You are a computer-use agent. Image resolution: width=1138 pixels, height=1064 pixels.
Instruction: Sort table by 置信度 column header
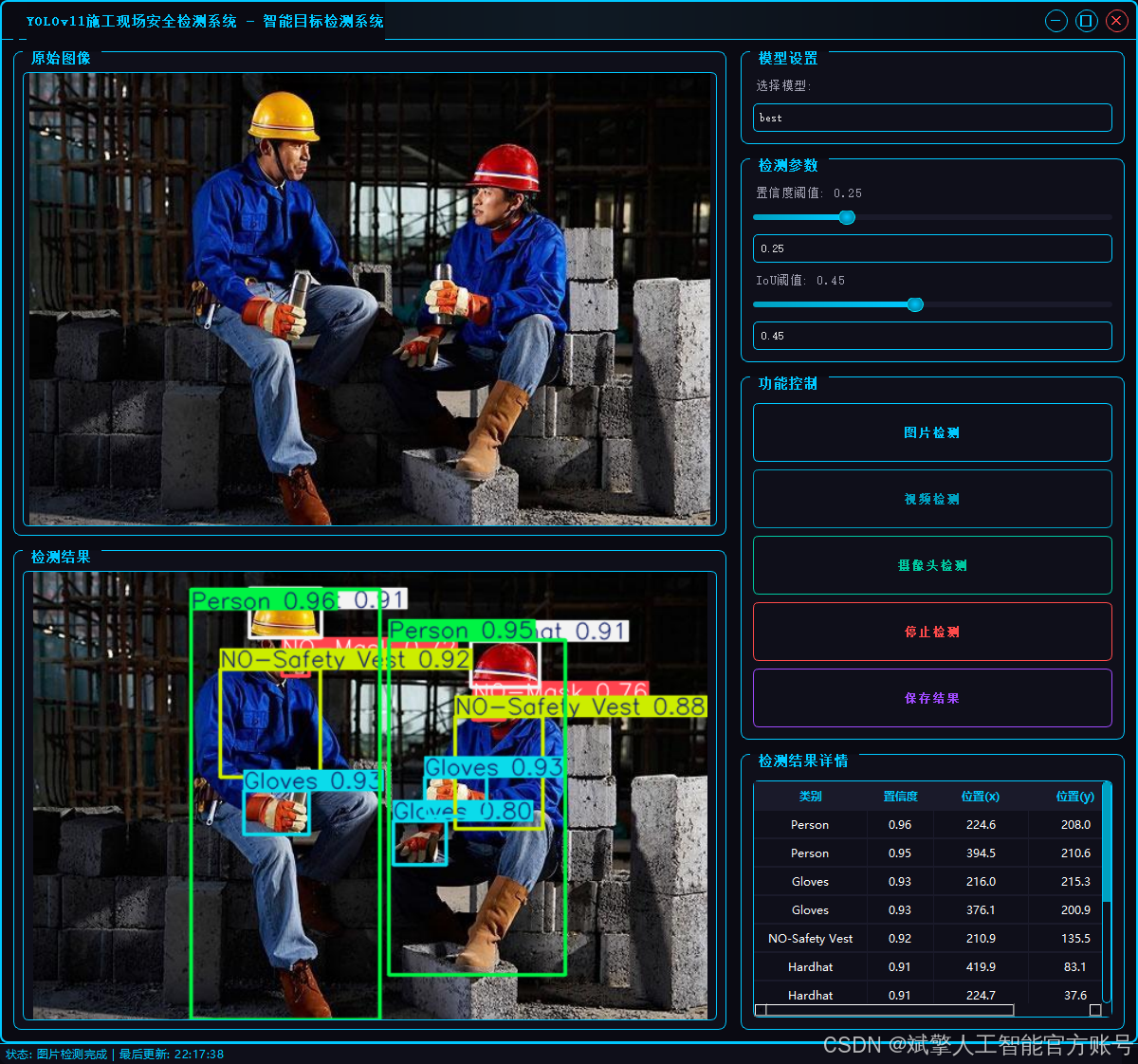900,797
